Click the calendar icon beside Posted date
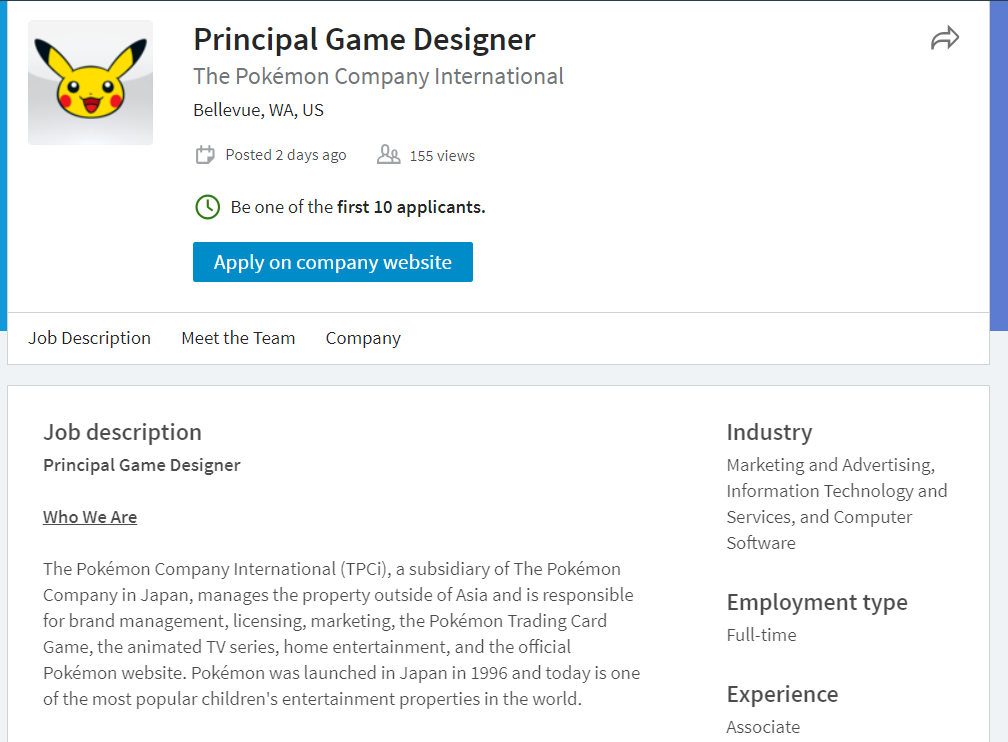Screen dimensions: 1008x742 (205, 154)
